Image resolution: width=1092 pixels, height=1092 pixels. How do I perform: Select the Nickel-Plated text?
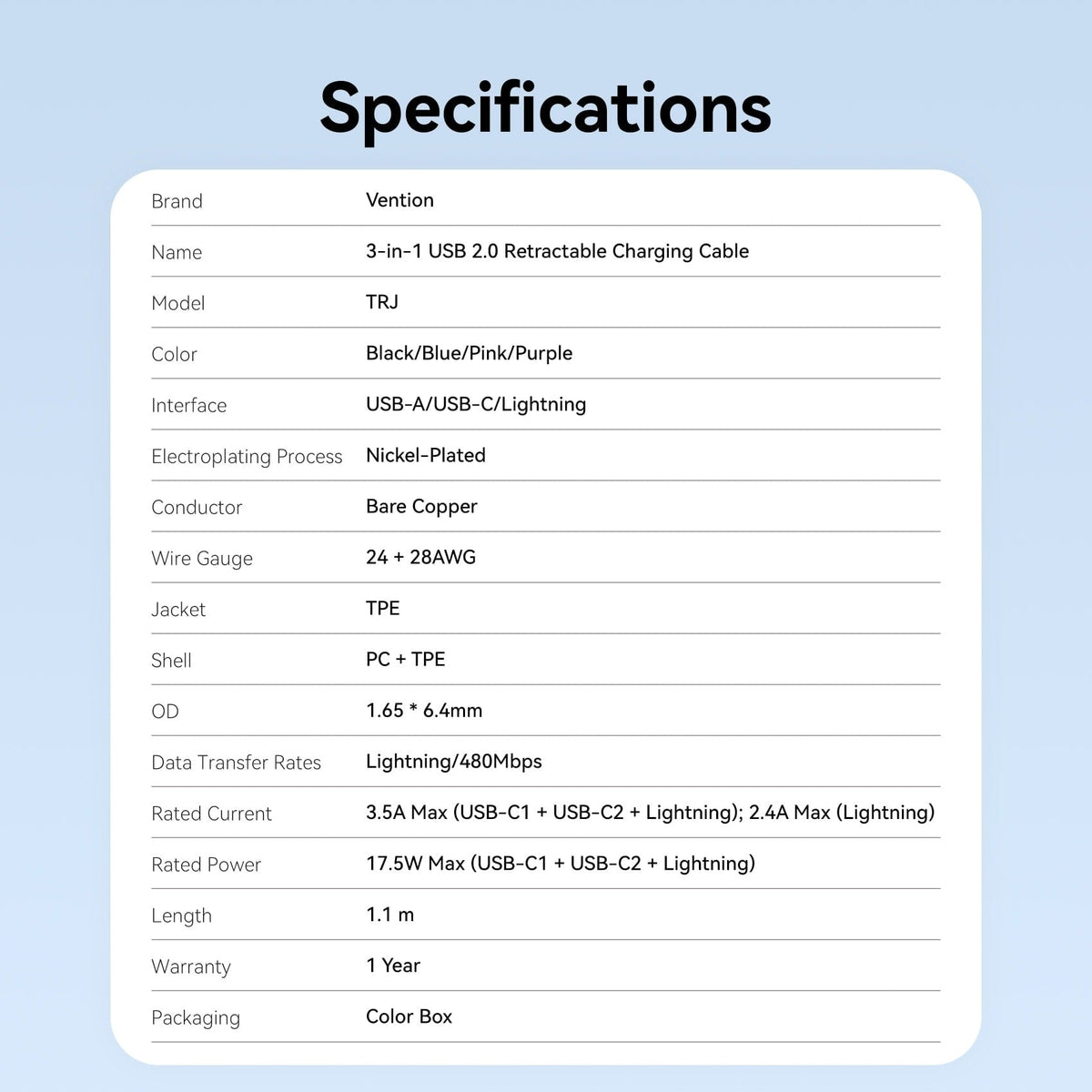click(x=425, y=455)
